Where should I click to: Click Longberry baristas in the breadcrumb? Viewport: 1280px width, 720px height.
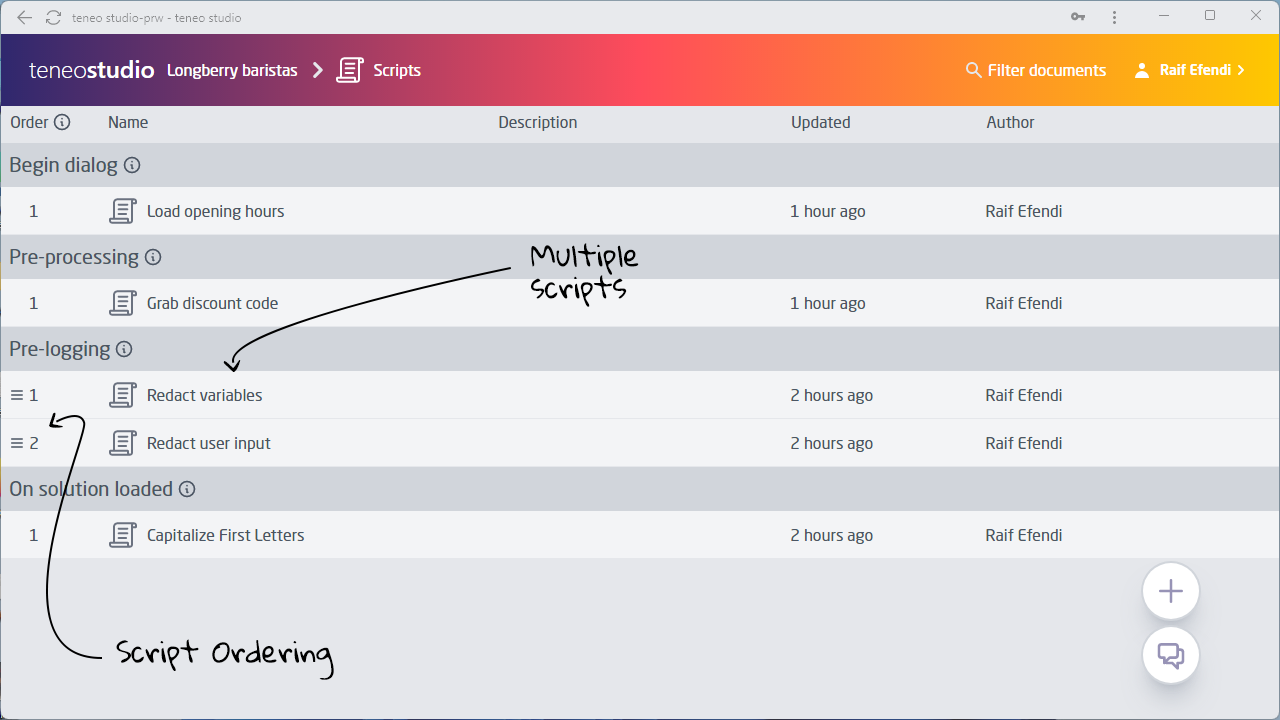tap(232, 70)
